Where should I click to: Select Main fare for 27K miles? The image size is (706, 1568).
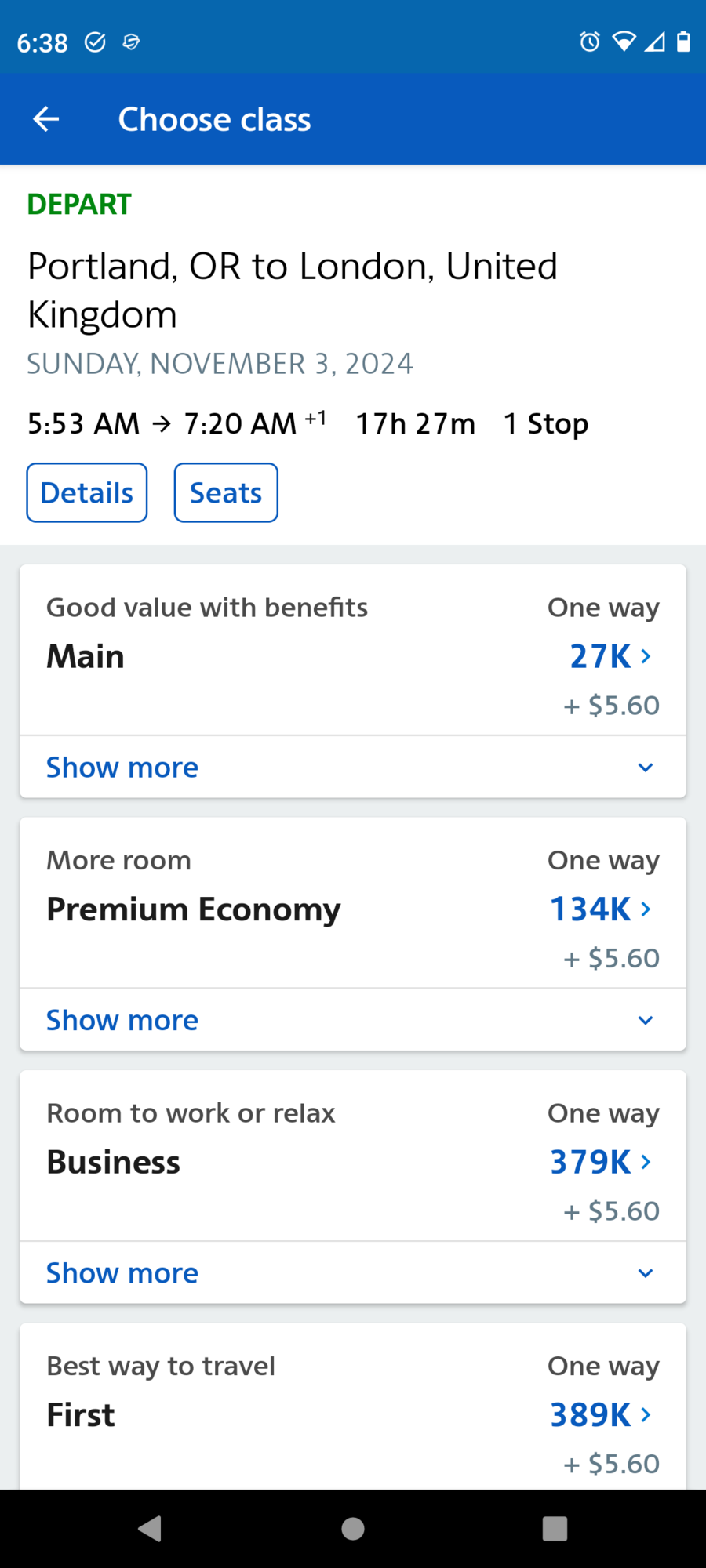(610, 656)
